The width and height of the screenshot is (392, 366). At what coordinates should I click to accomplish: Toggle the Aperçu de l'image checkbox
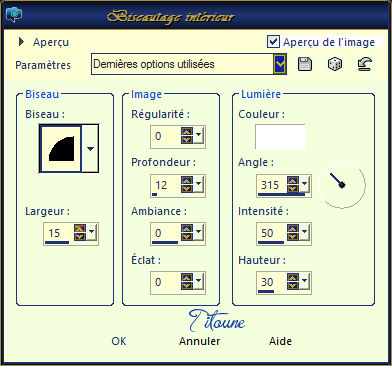coord(273,41)
